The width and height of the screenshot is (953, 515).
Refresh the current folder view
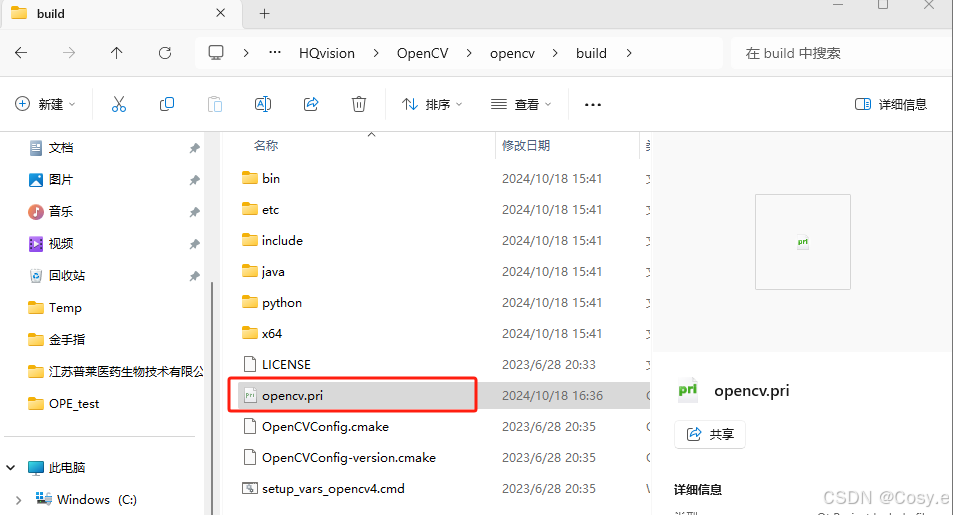click(x=165, y=53)
